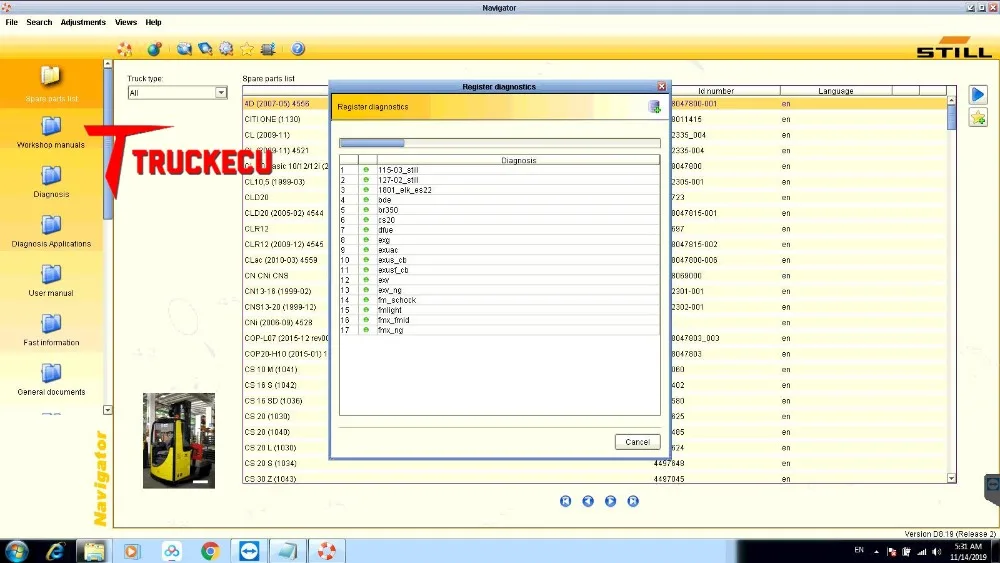
Task: Click the Language column header
Action: pyautogui.click(x=835, y=91)
